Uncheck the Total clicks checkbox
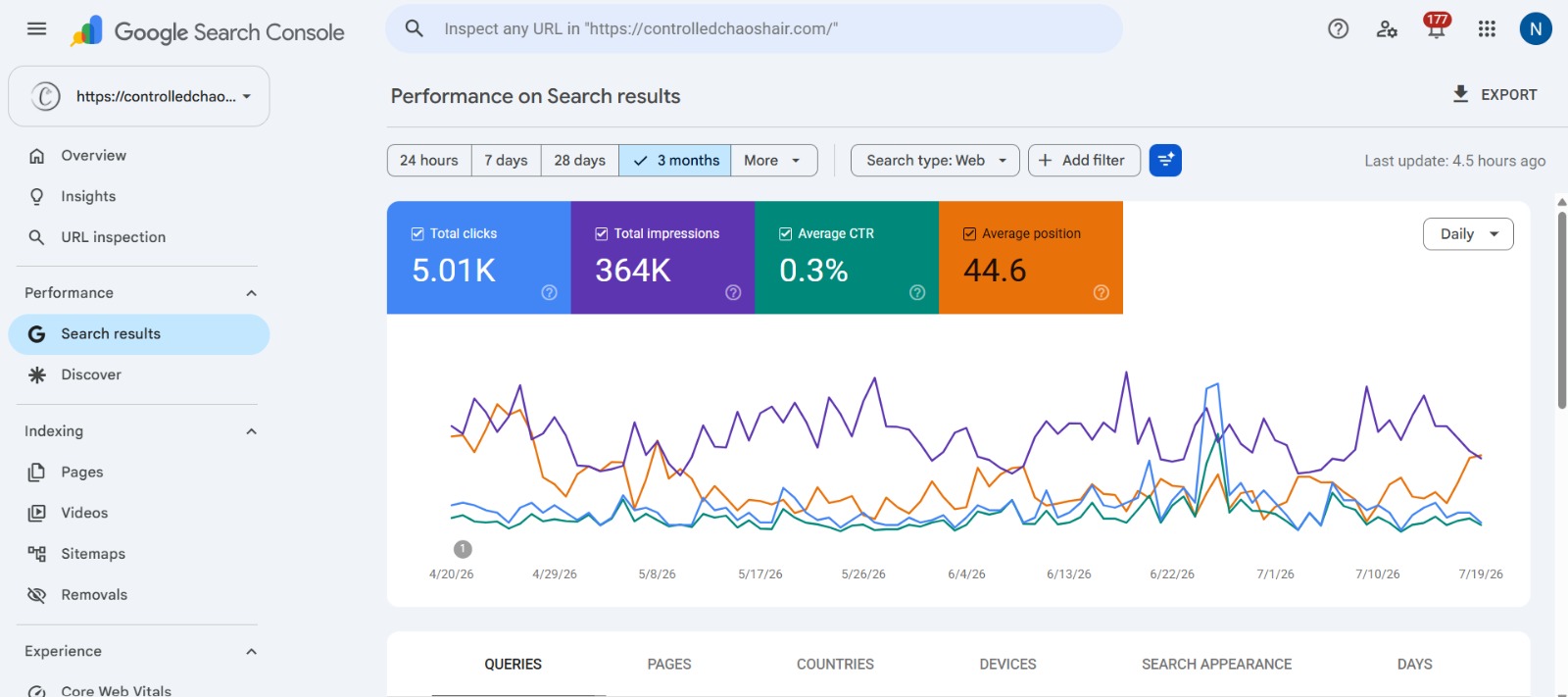This screenshot has height=697, width=1568. click(x=417, y=233)
